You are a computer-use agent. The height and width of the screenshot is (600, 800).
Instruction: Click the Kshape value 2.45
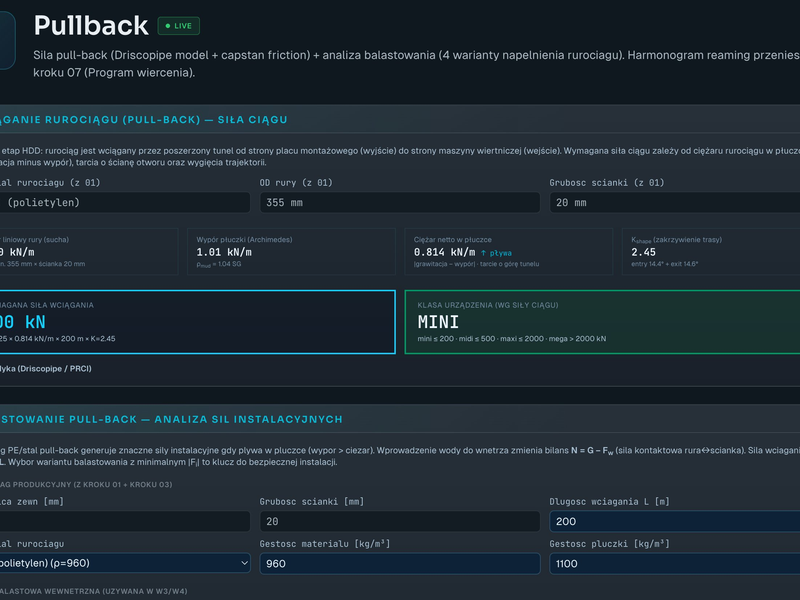click(x=643, y=252)
